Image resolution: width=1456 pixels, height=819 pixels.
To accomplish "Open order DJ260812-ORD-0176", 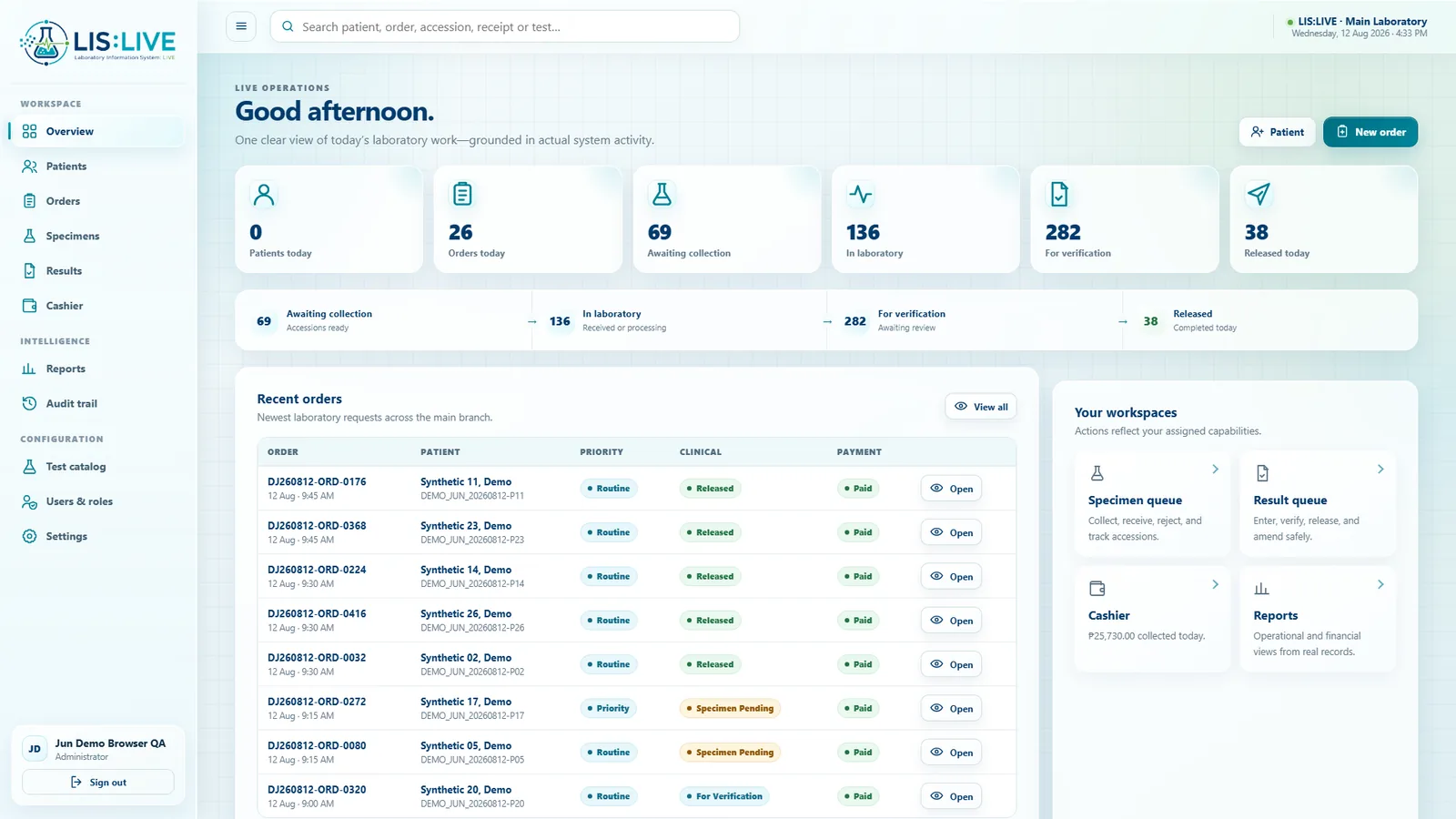I will click(951, 489).
